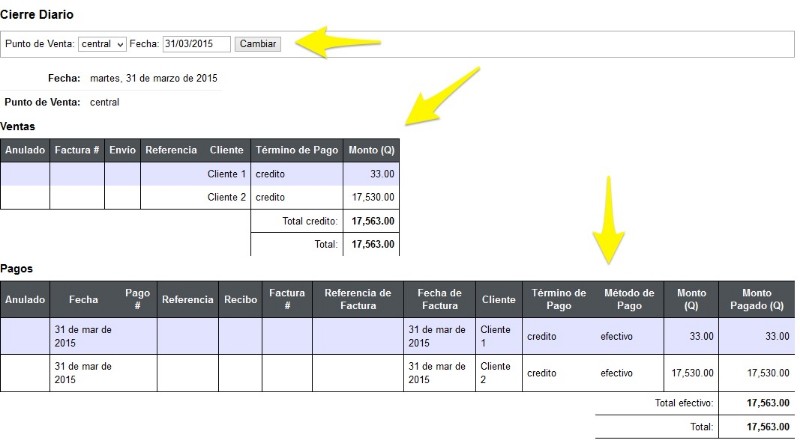Click the Monto (Q) header in Ventas table
Image resolution: width=800 pixels, height=440 pixels.
(371, 150)
